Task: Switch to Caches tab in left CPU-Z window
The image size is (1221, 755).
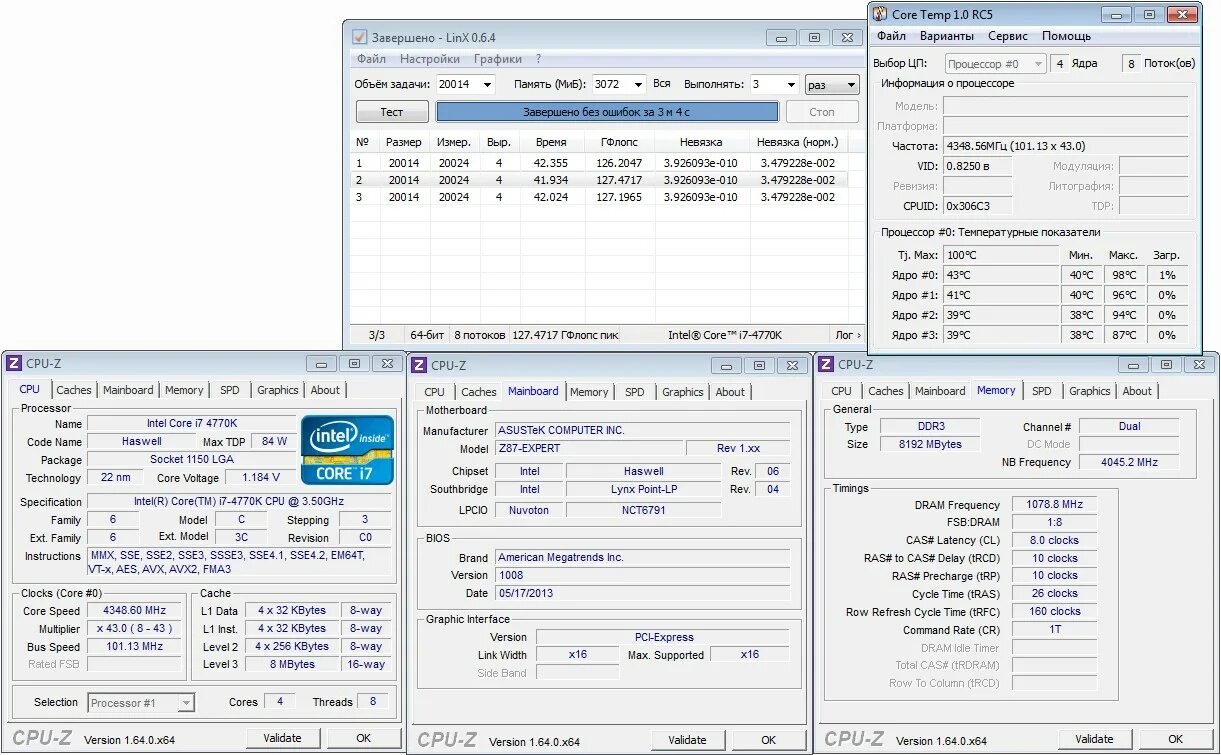Action: 74,390
